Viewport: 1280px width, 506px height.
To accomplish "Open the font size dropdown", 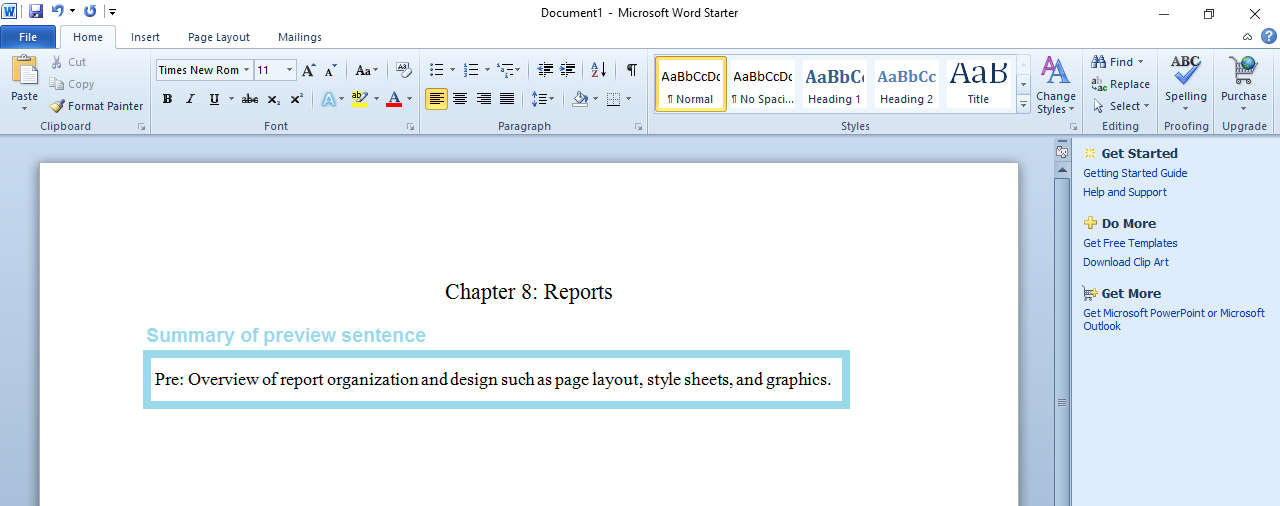I will pyautogui.click(x=290, y=70).
